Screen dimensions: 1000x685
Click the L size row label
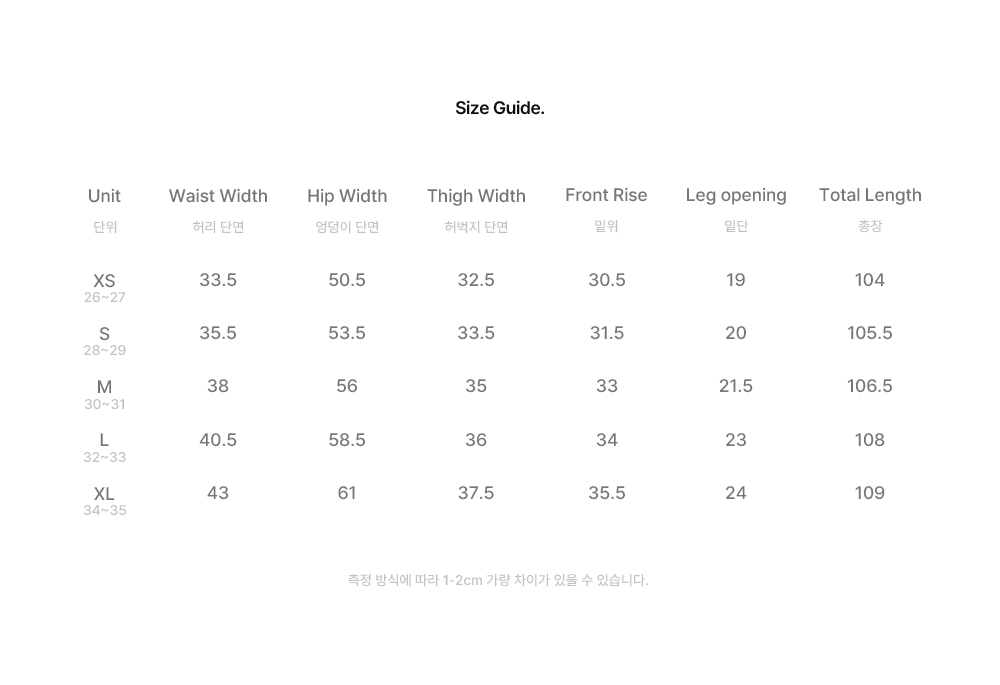pos(105,440)
